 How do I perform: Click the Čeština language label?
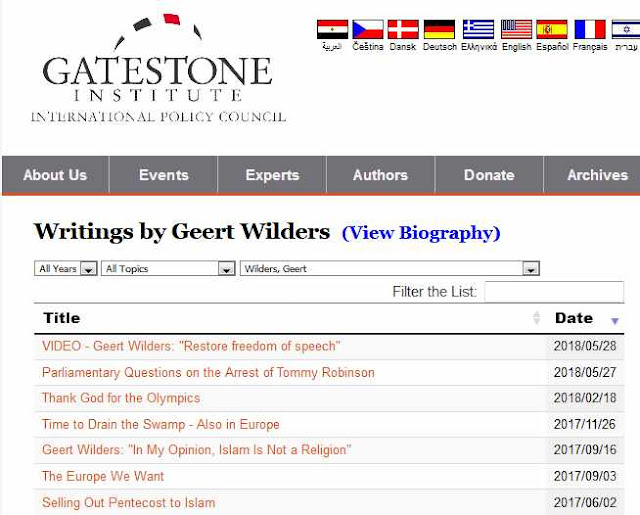tap(368, 47)
